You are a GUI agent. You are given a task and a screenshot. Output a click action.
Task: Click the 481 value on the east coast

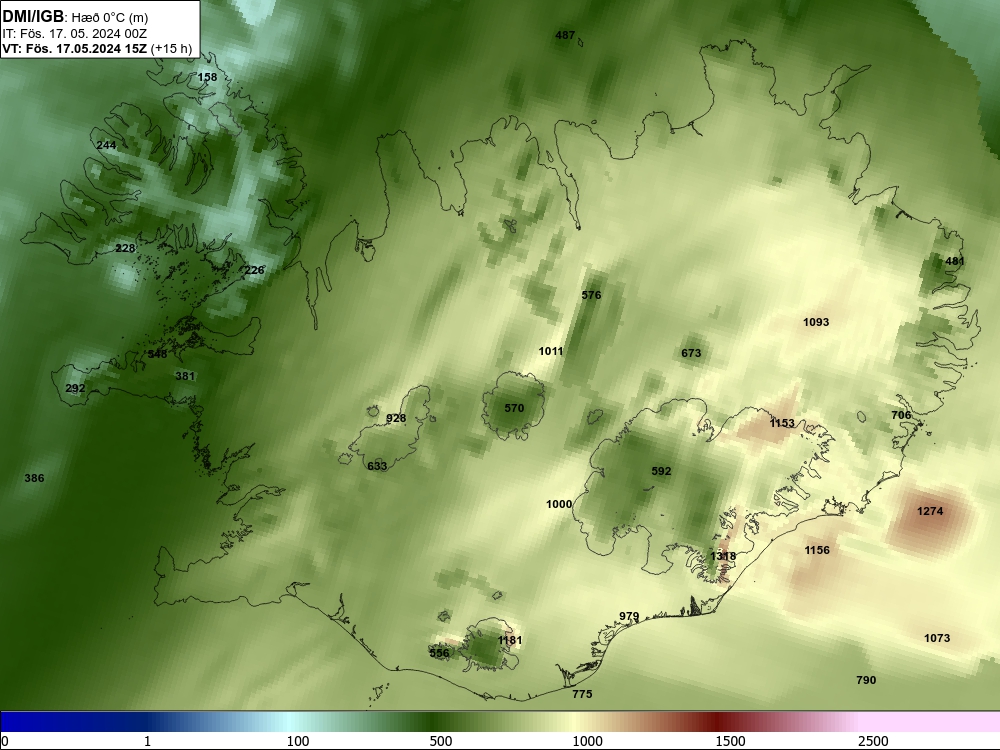coord(955,261)
